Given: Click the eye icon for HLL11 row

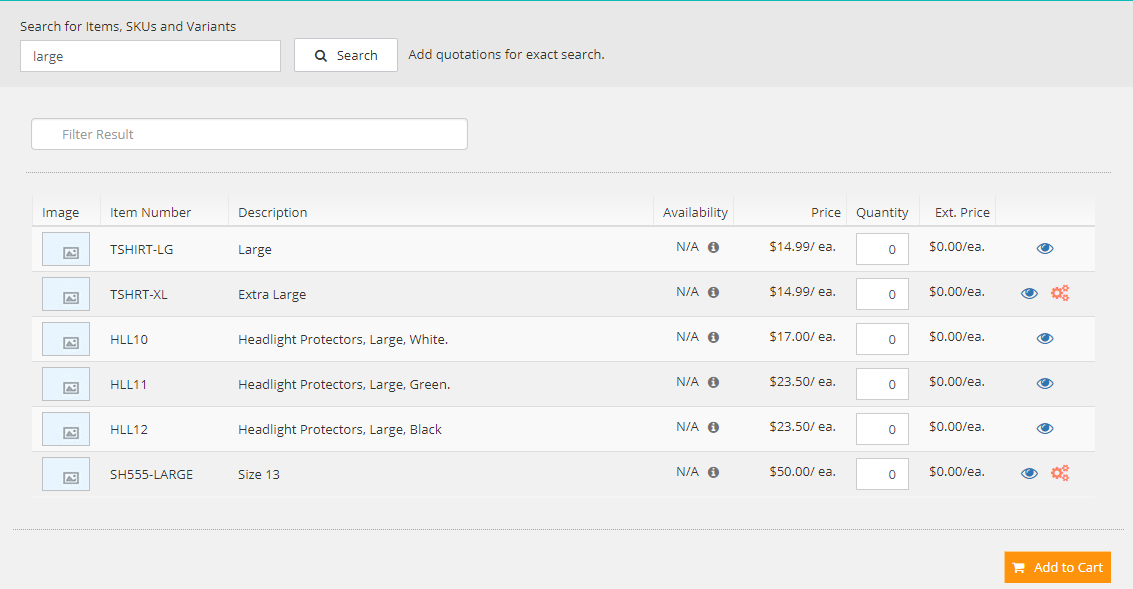Looking at the screenshot, I should click(x=1045, y=384).
